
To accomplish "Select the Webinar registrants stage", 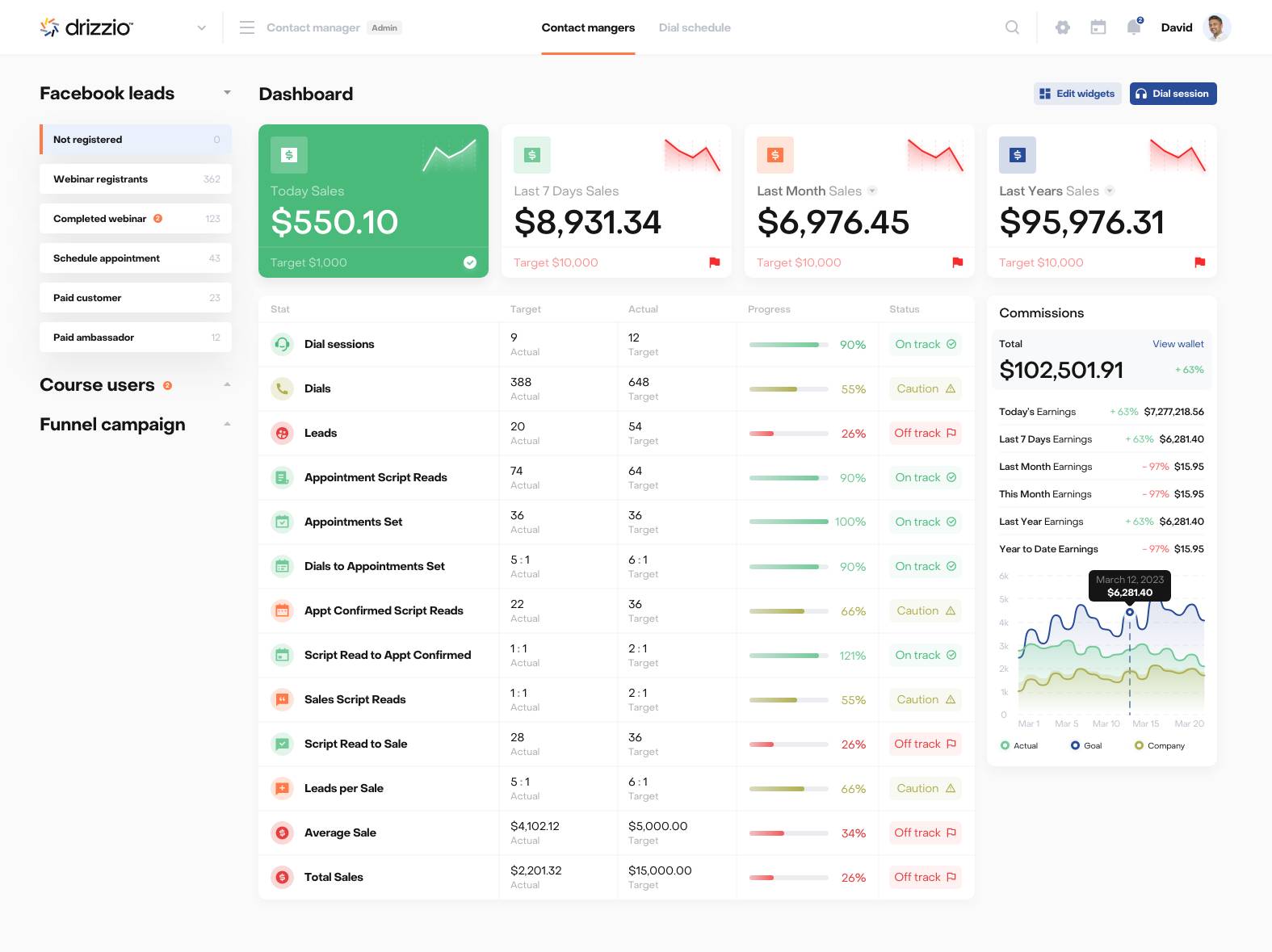I will coord(136,179).
